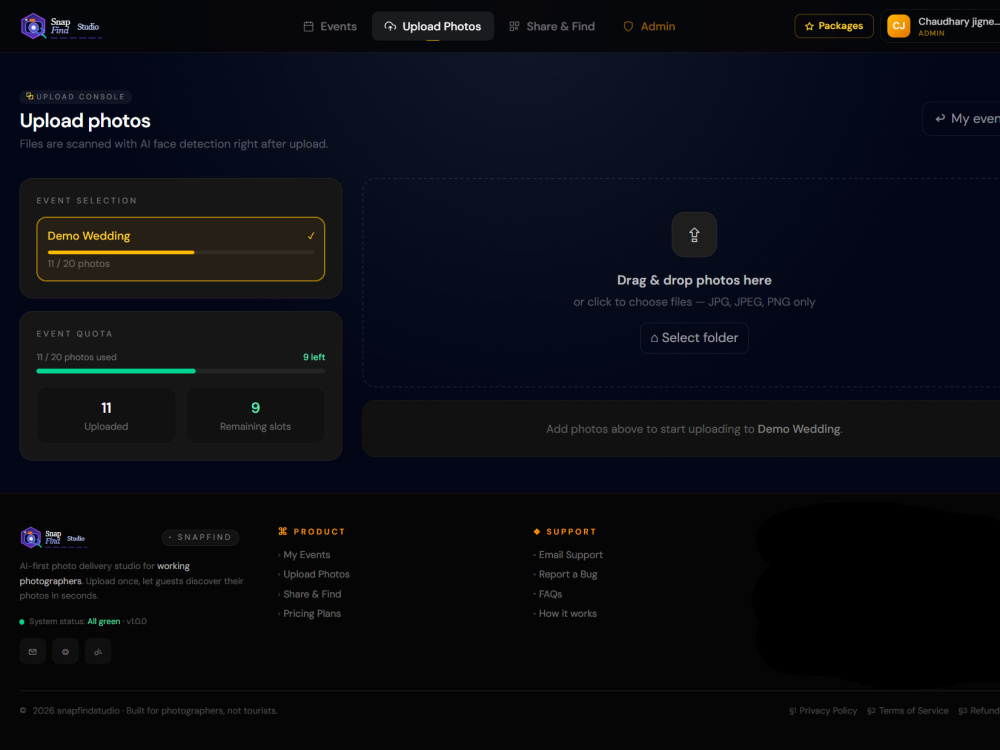Screen dimensions: 1000x750
Task: Click the 'All green' status text
Action: click(103, 621)
